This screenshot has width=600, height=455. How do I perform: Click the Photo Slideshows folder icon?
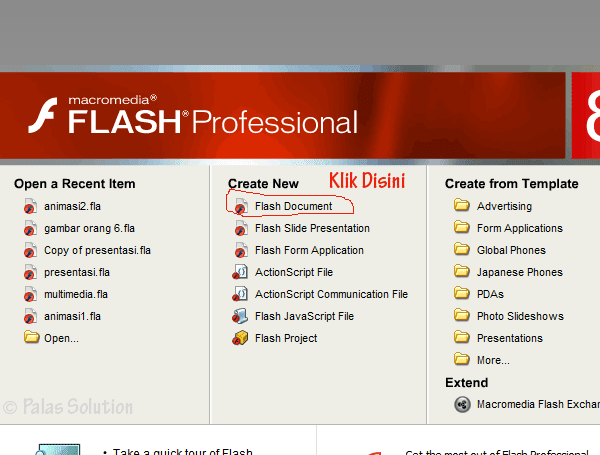click(x=461, y=315)
